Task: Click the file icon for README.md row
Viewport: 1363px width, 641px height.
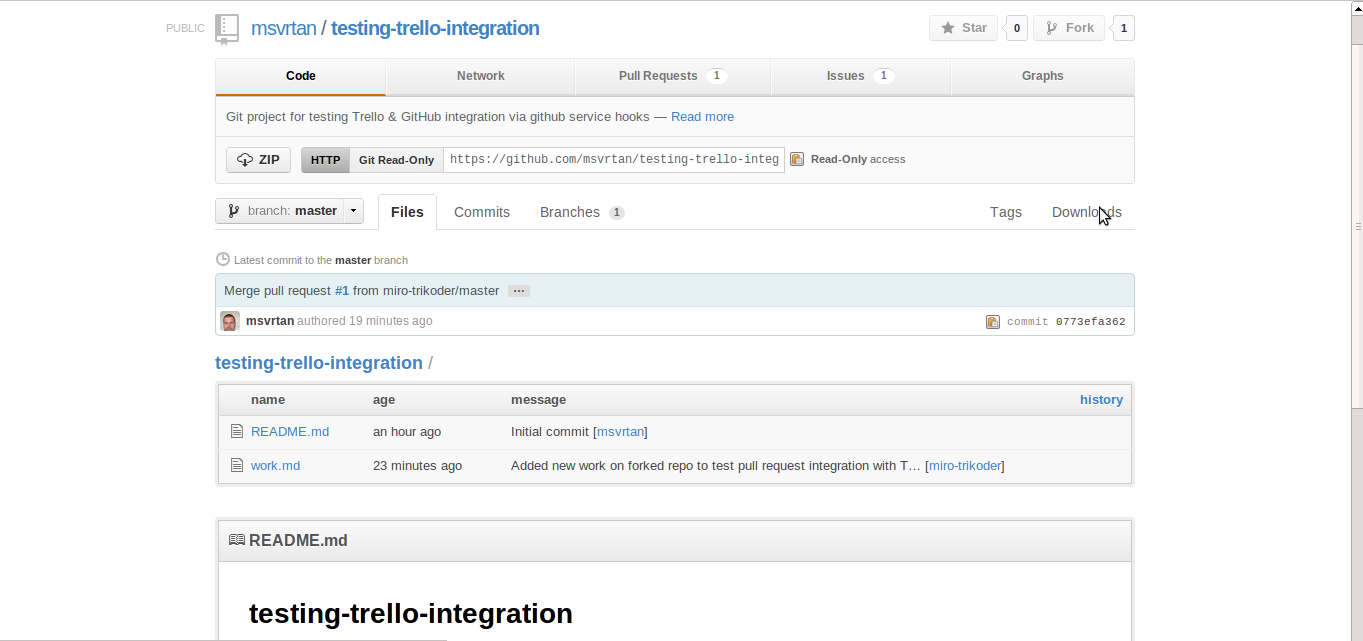Action: tap(237, 432)
